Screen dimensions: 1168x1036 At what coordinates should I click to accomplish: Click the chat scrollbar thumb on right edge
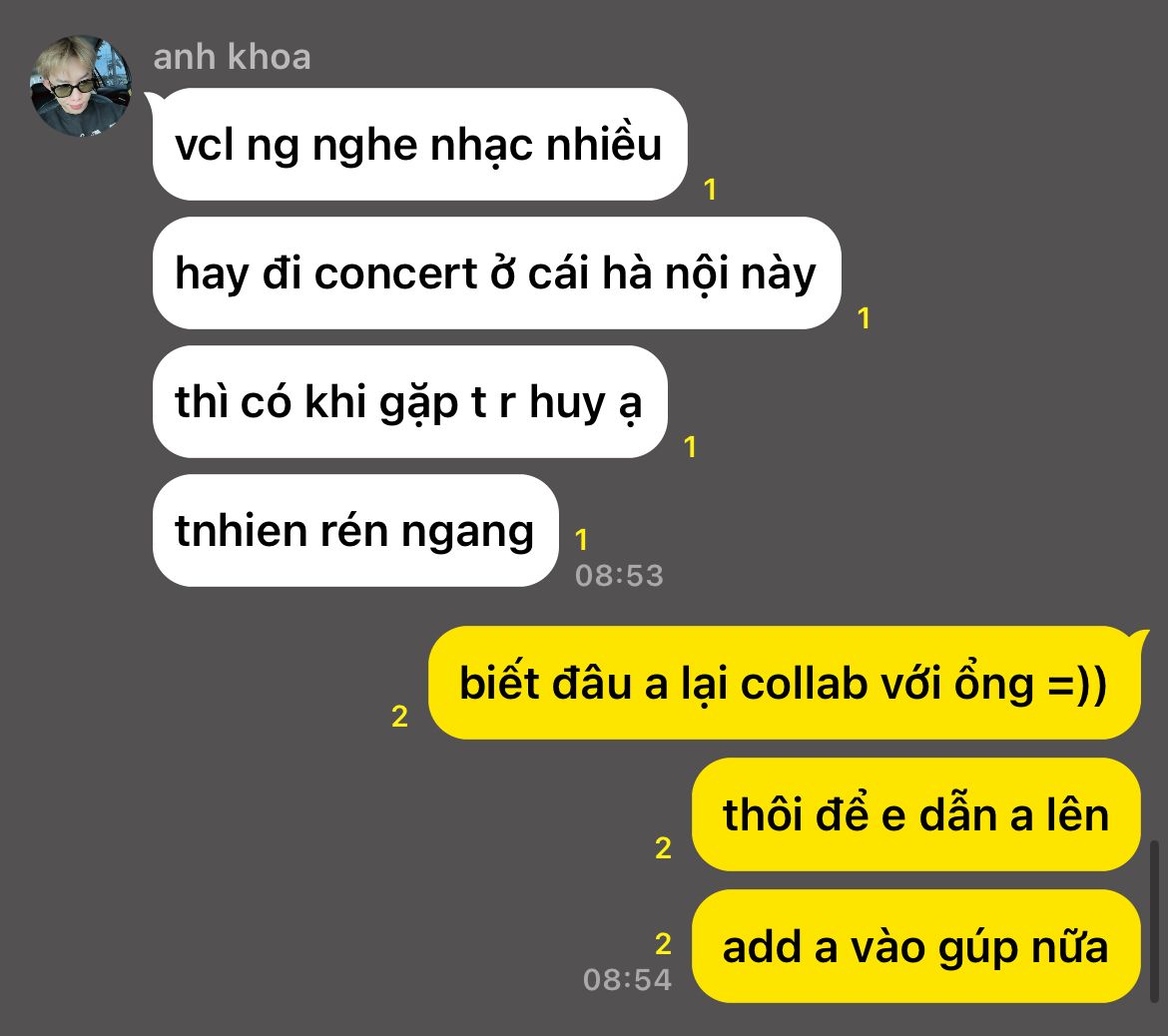pyautogui.click(x=1155, y=921)
